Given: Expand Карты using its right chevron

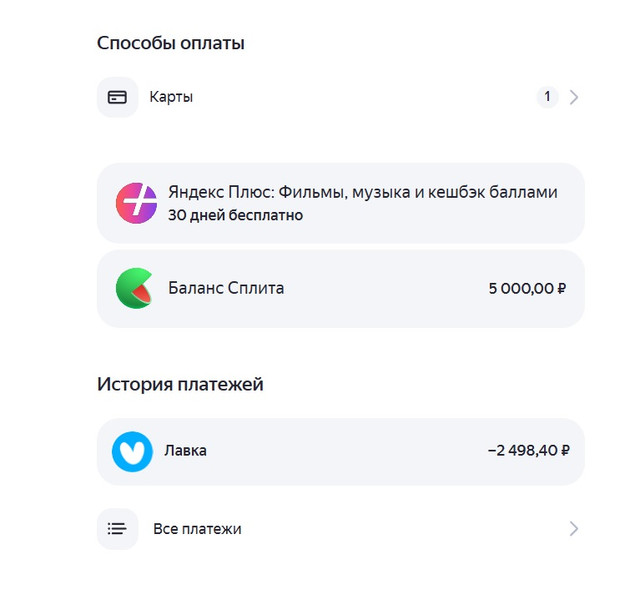Looking at the screenshot, I should [574, 97].
